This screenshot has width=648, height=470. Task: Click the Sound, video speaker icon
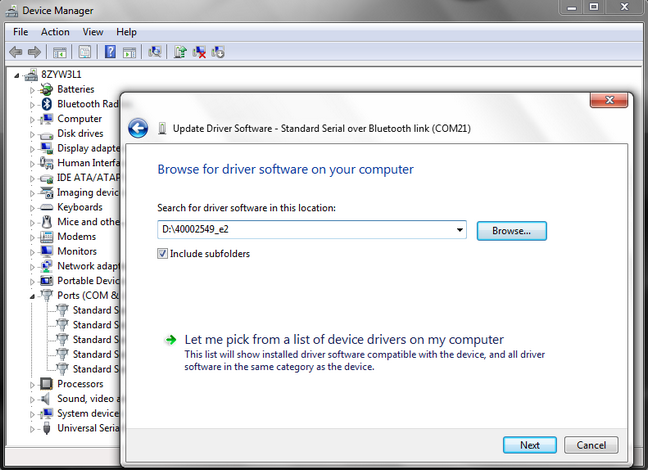pyautogui.click(x=45, y=399)
